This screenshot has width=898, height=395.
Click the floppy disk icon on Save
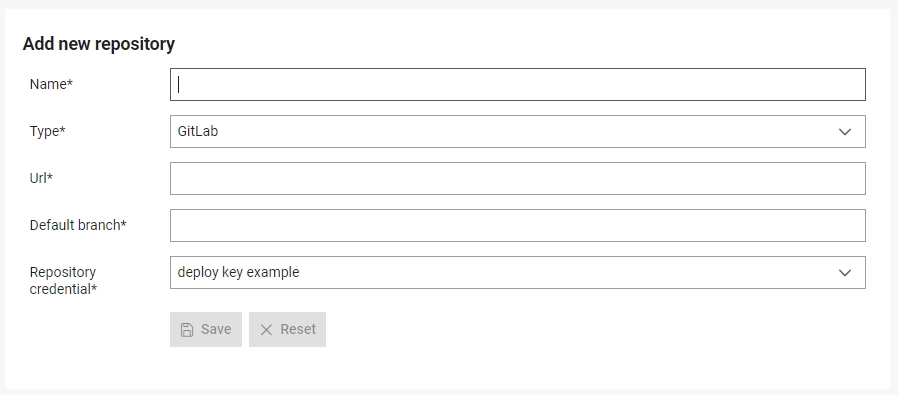(x=187, y=330)
